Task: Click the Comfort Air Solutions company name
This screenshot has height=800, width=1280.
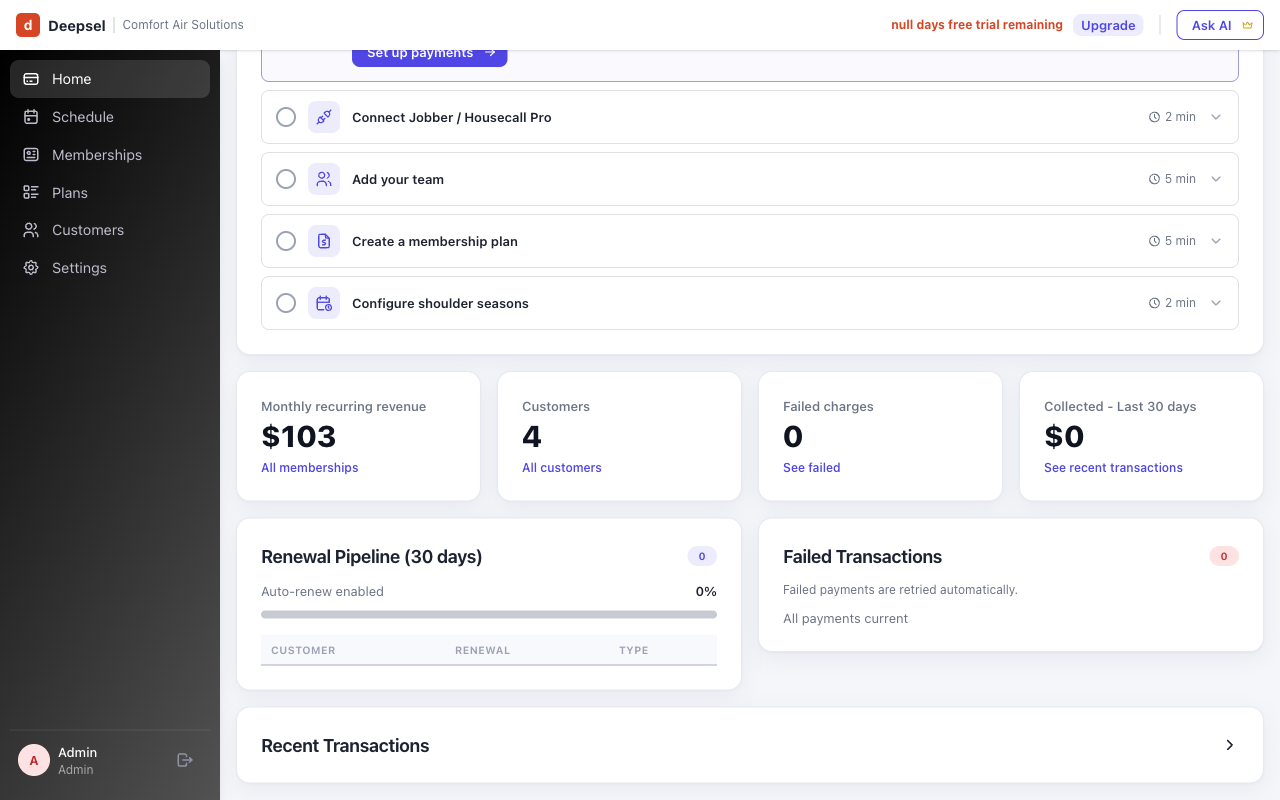Action: (183, 25)
